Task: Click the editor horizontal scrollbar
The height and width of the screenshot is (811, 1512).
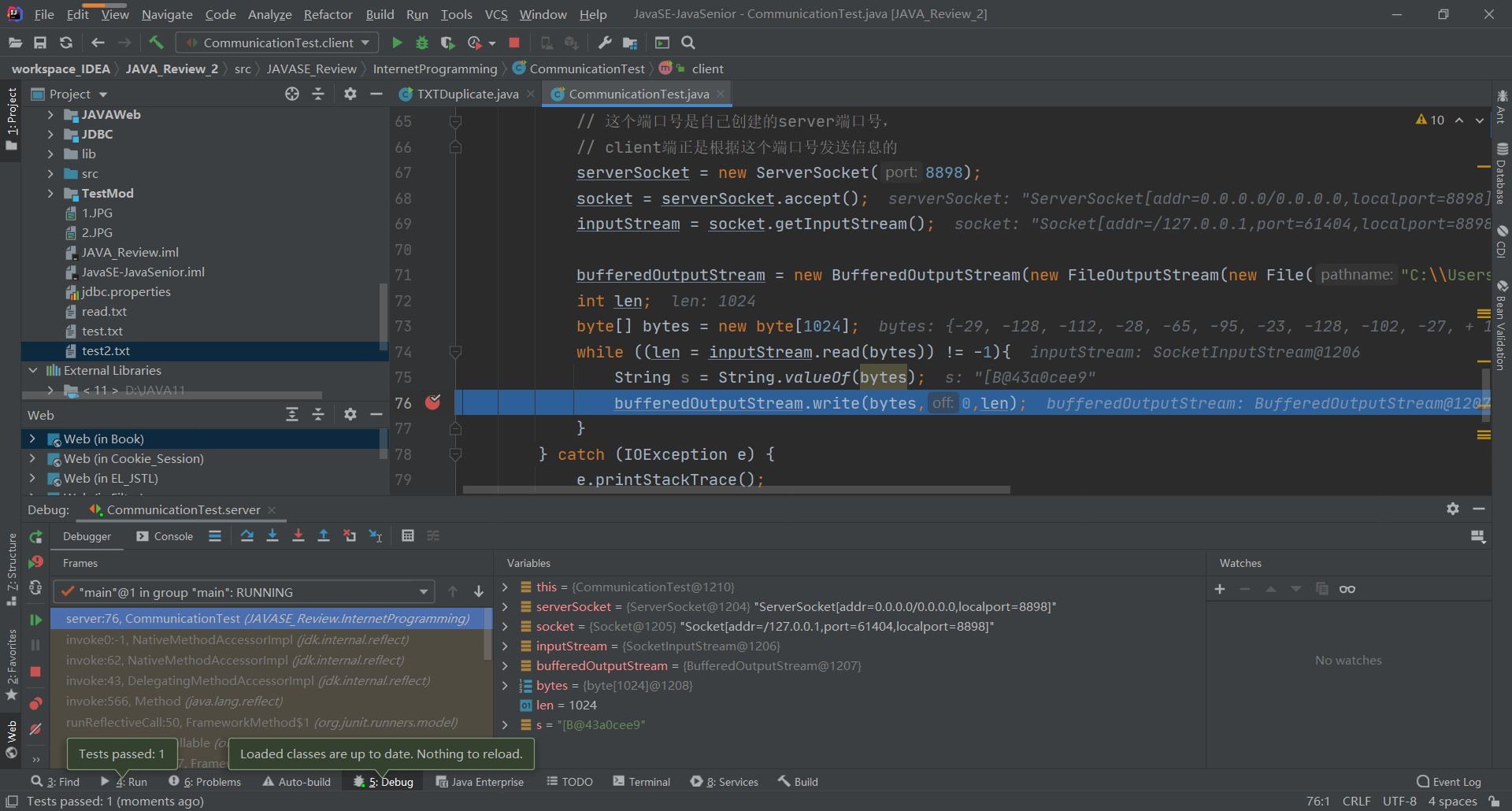Action: point(736,490)
